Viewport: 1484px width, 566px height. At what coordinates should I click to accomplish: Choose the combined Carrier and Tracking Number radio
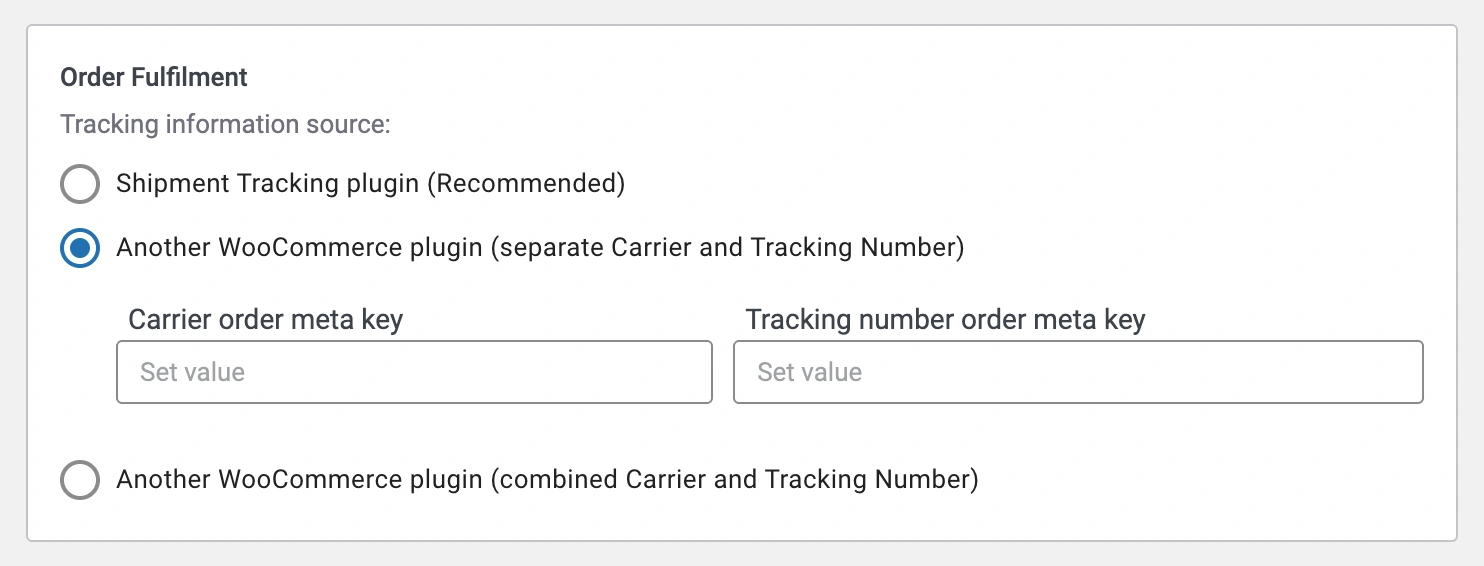(x=80, y=479)
